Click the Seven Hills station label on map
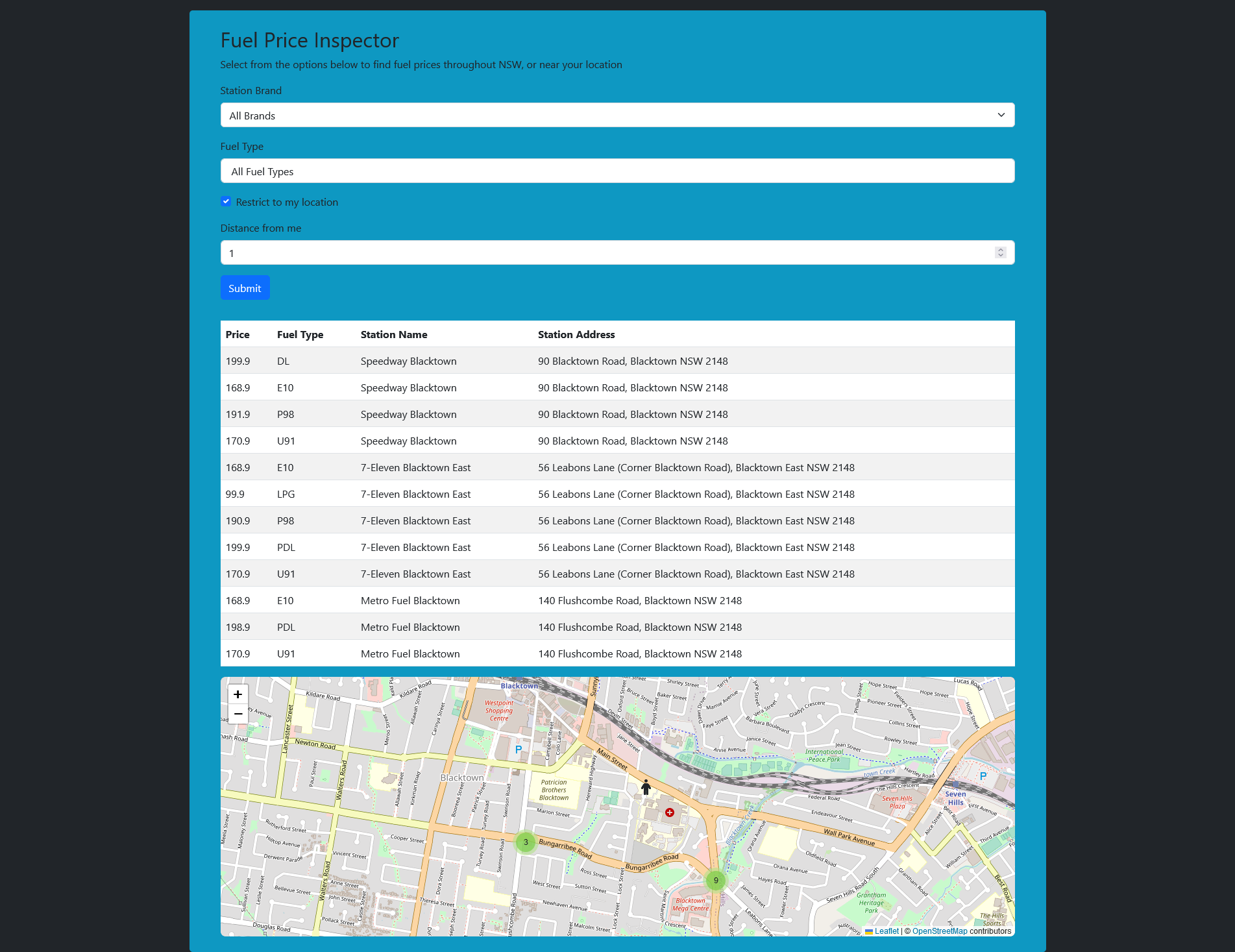1235x952 pixels. click(955, 798)
